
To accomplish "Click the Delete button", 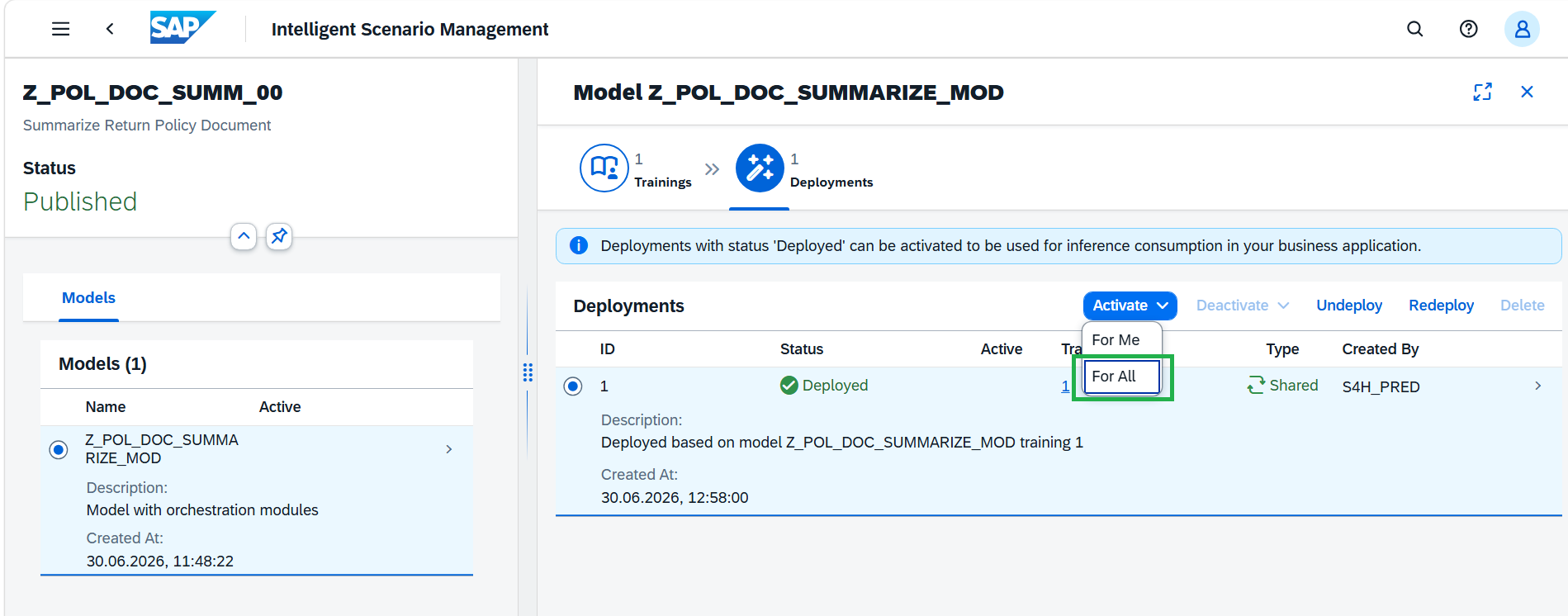I will click(1522, 306).
